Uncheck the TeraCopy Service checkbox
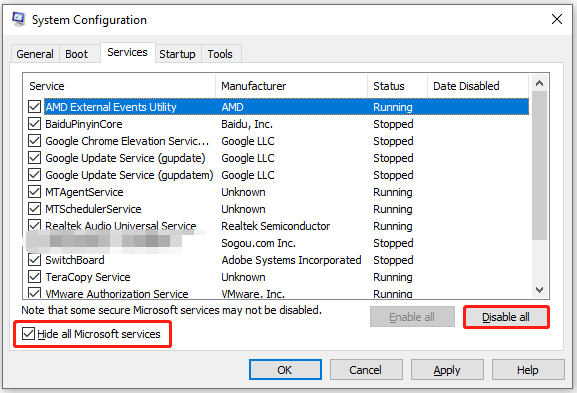The width and height of the screenshot is (577, 393). 35,277
